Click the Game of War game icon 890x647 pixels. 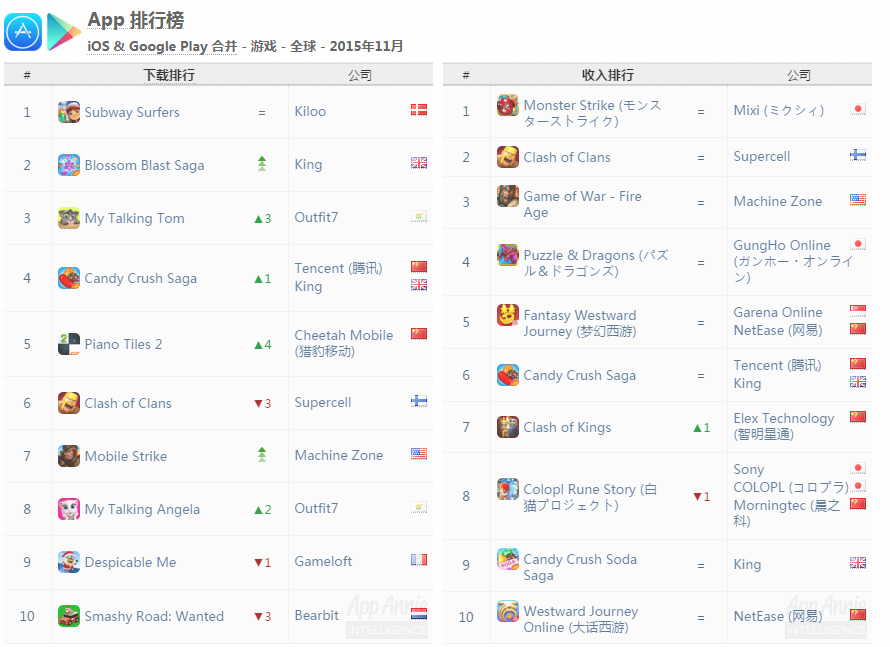click(507, 196)
